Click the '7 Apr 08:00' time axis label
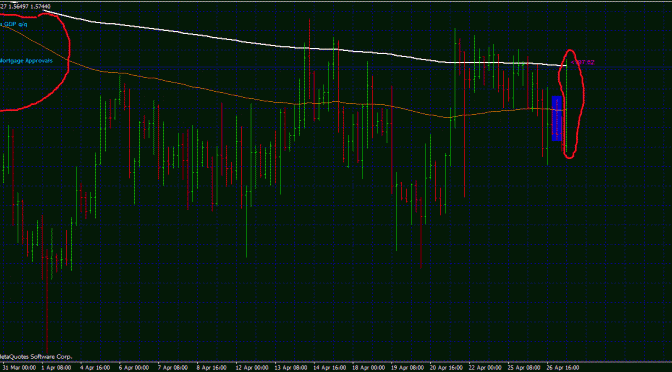The width and height of the screenshot is (672, 372). click(x=173, y=368)
